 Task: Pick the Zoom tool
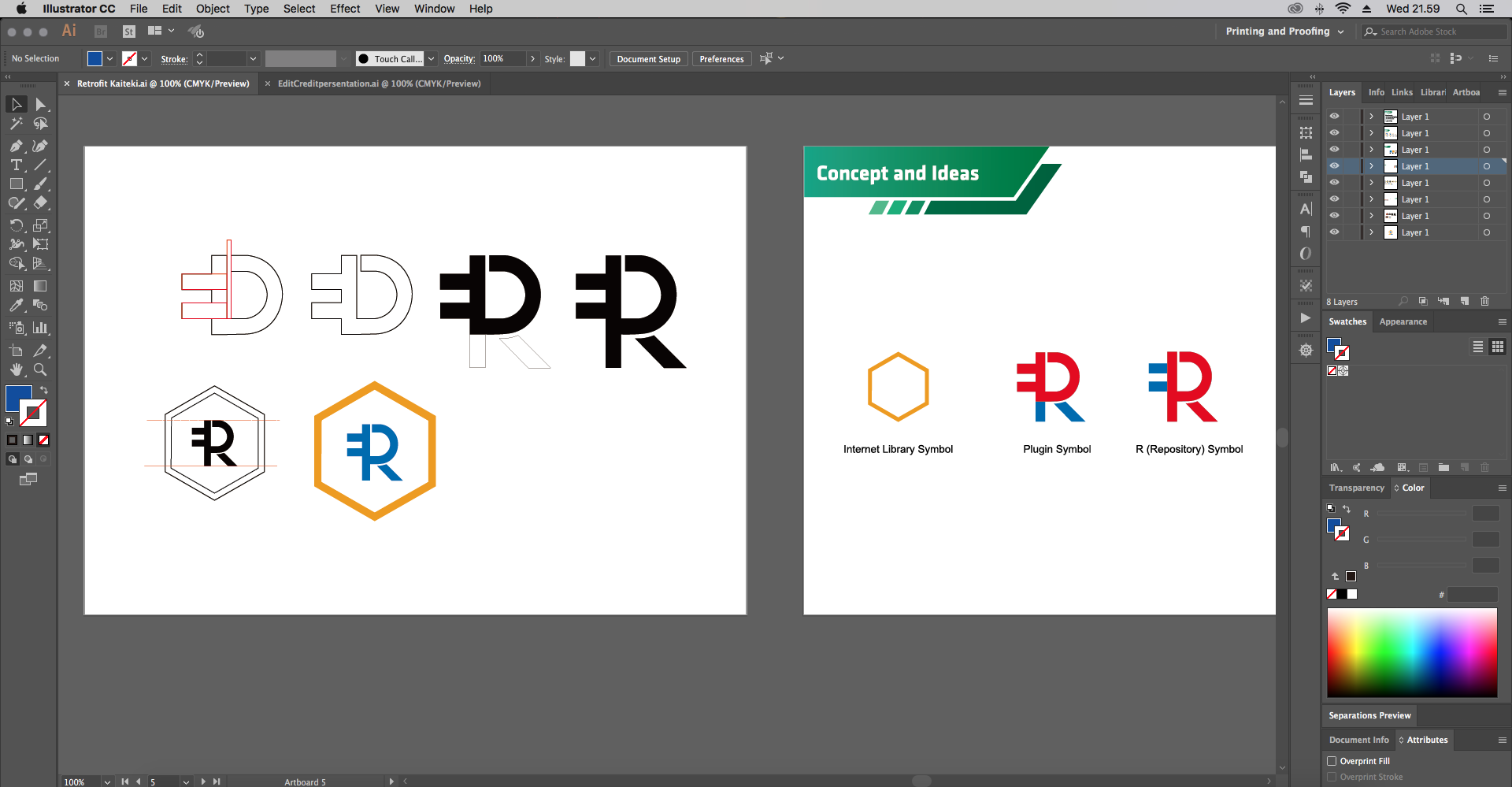point(40,369)
